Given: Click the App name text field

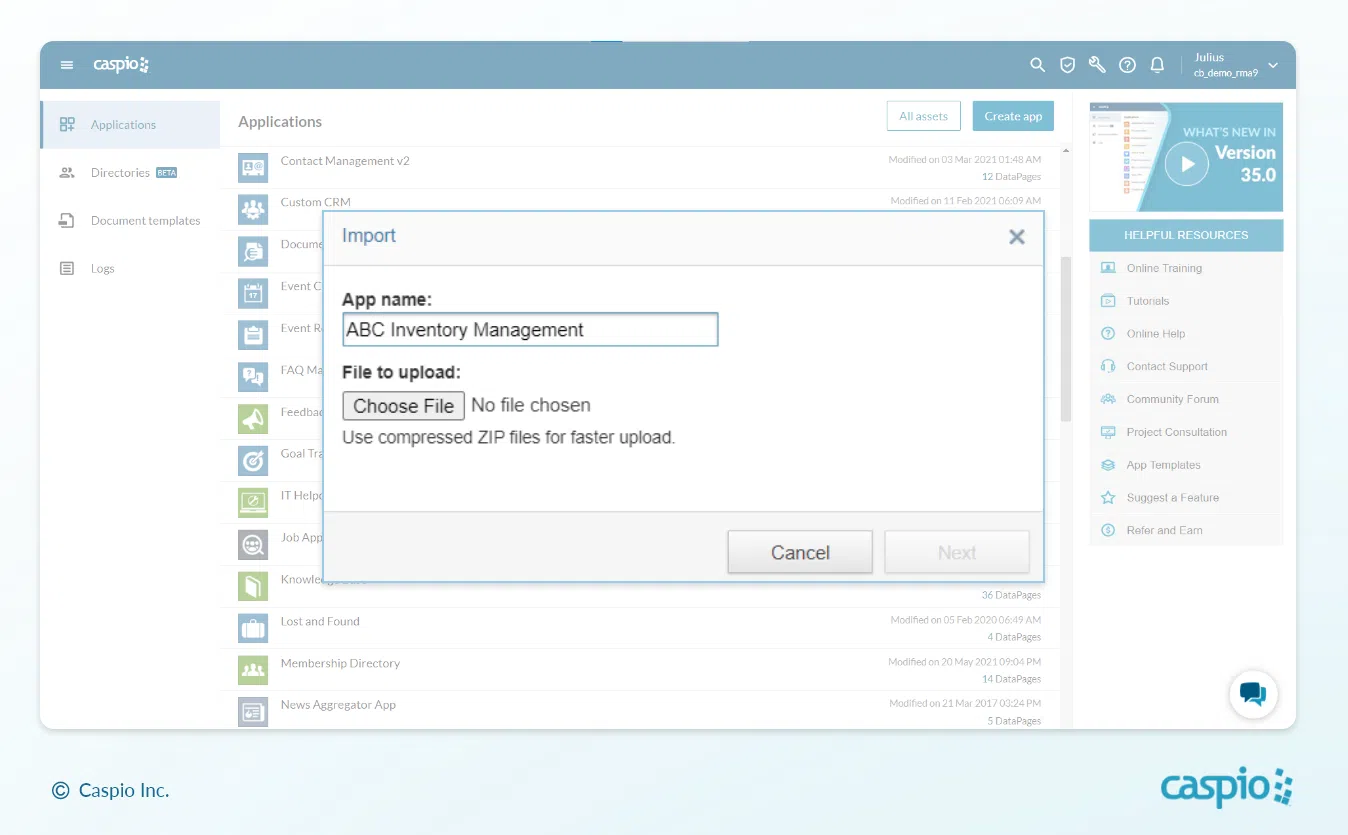Looking at the screenshot, I should click(530, 330).
